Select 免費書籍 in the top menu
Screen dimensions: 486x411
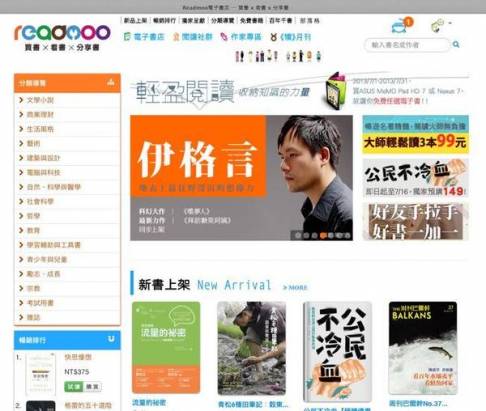coord(251,21)
